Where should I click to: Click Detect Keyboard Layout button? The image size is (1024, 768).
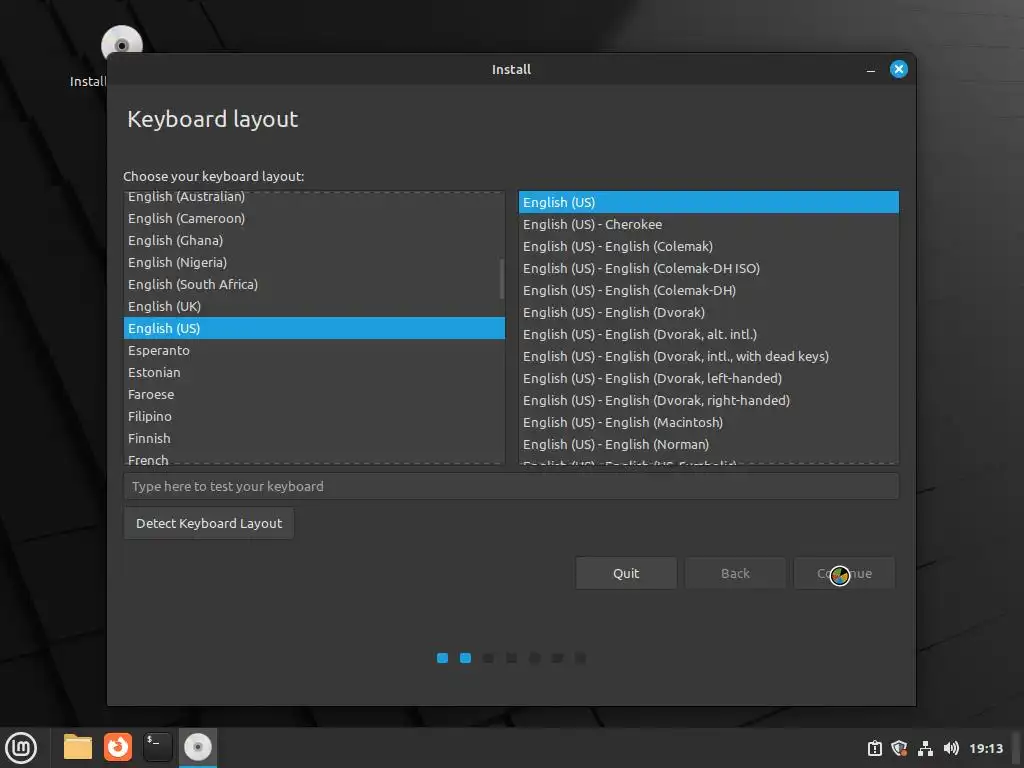point(209,523)
